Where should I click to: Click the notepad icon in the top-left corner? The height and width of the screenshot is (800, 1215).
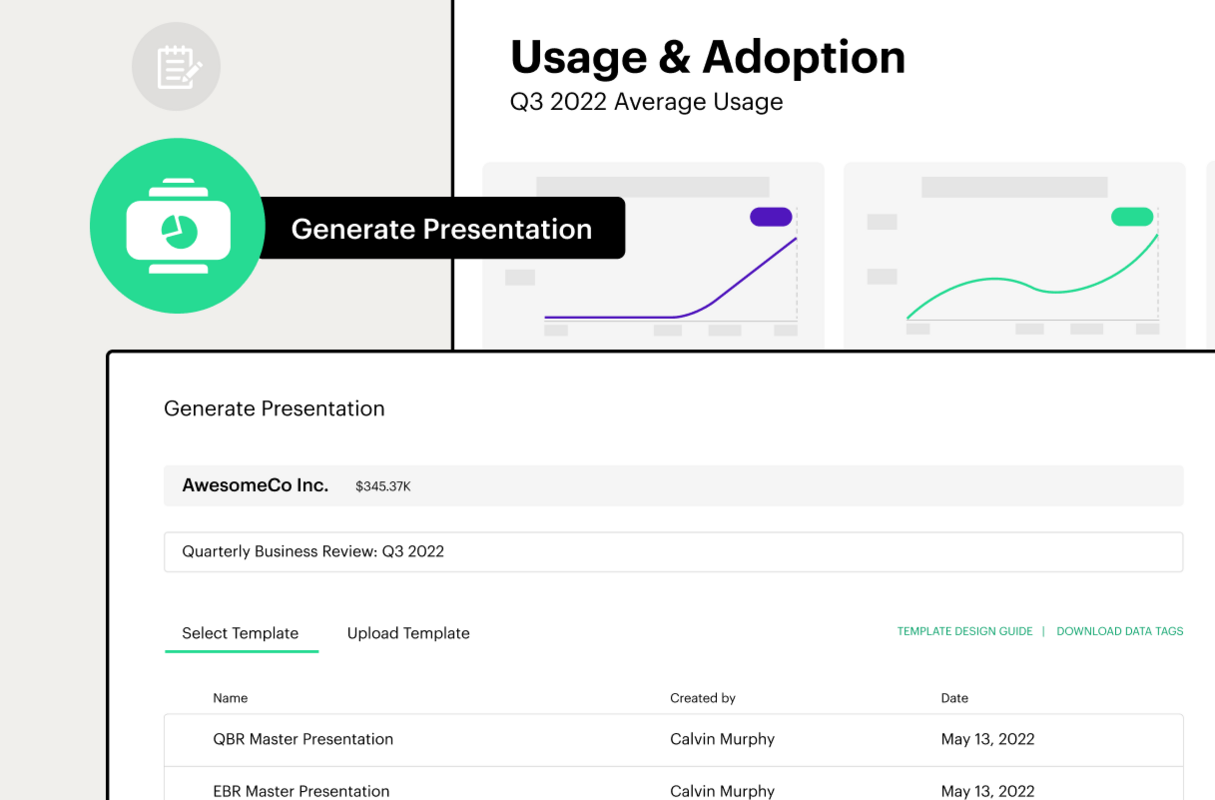pos(176,66)
